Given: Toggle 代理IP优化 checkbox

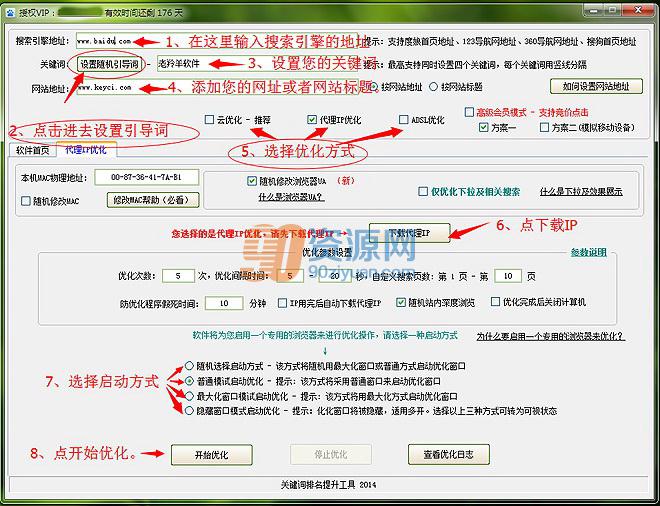Looking at the screenshot, I should click(x=312, y=120).
